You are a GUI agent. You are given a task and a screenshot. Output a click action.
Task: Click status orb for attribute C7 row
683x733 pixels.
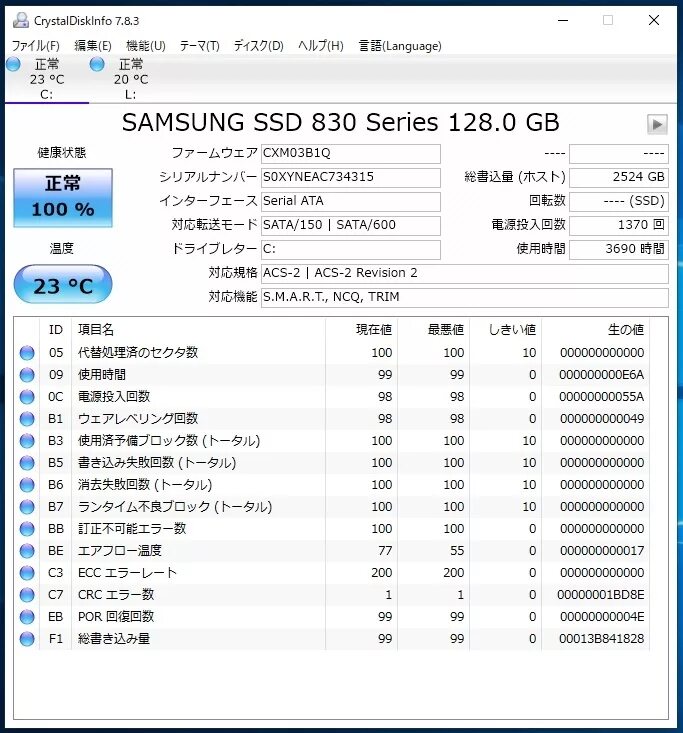pyautogui.click(x=27, y=595)
